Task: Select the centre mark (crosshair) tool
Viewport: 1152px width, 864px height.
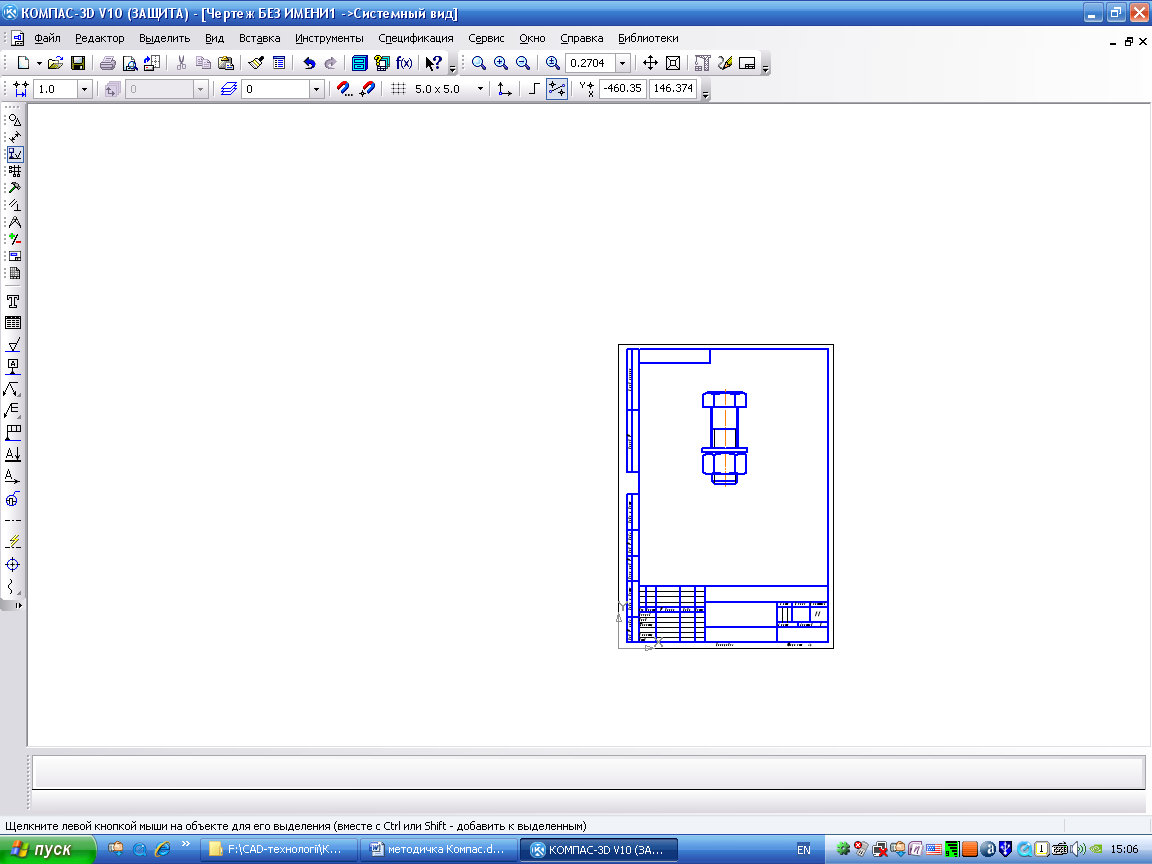Action: 12,564
